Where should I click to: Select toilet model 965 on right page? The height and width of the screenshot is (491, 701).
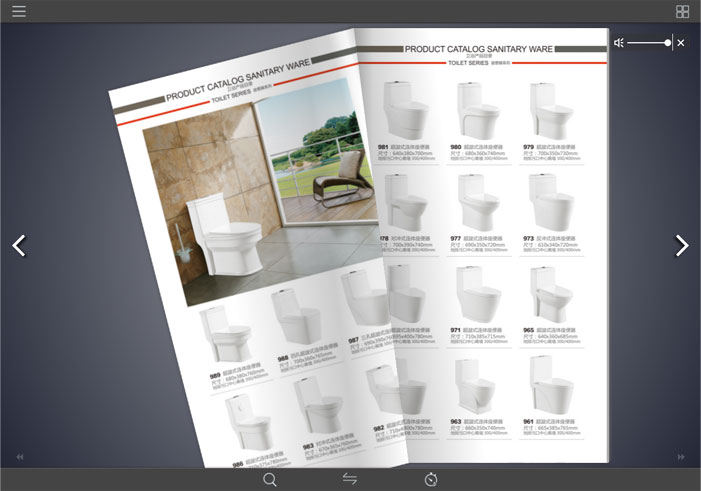click(550, 293)
